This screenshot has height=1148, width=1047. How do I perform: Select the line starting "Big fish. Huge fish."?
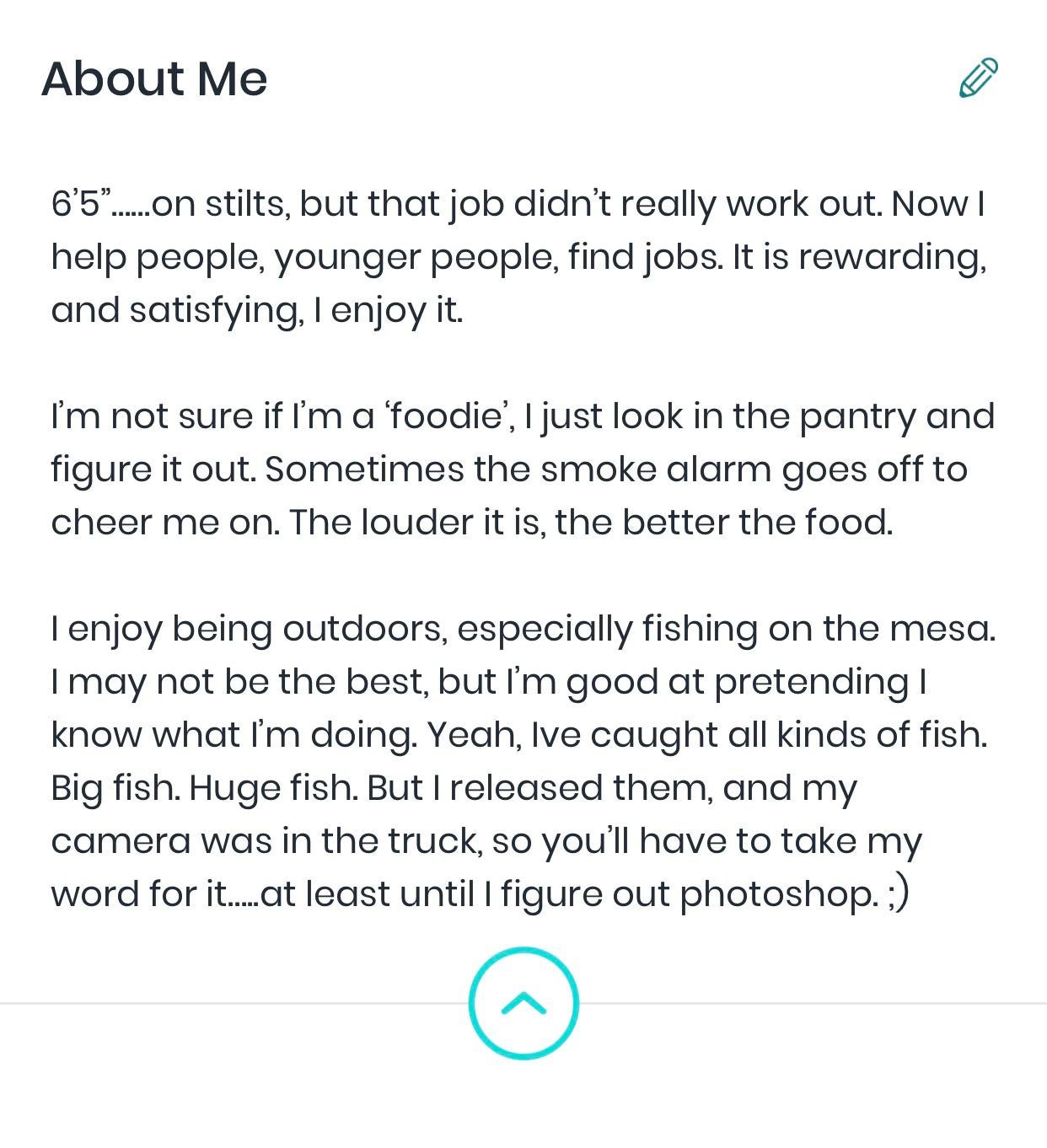454,788
